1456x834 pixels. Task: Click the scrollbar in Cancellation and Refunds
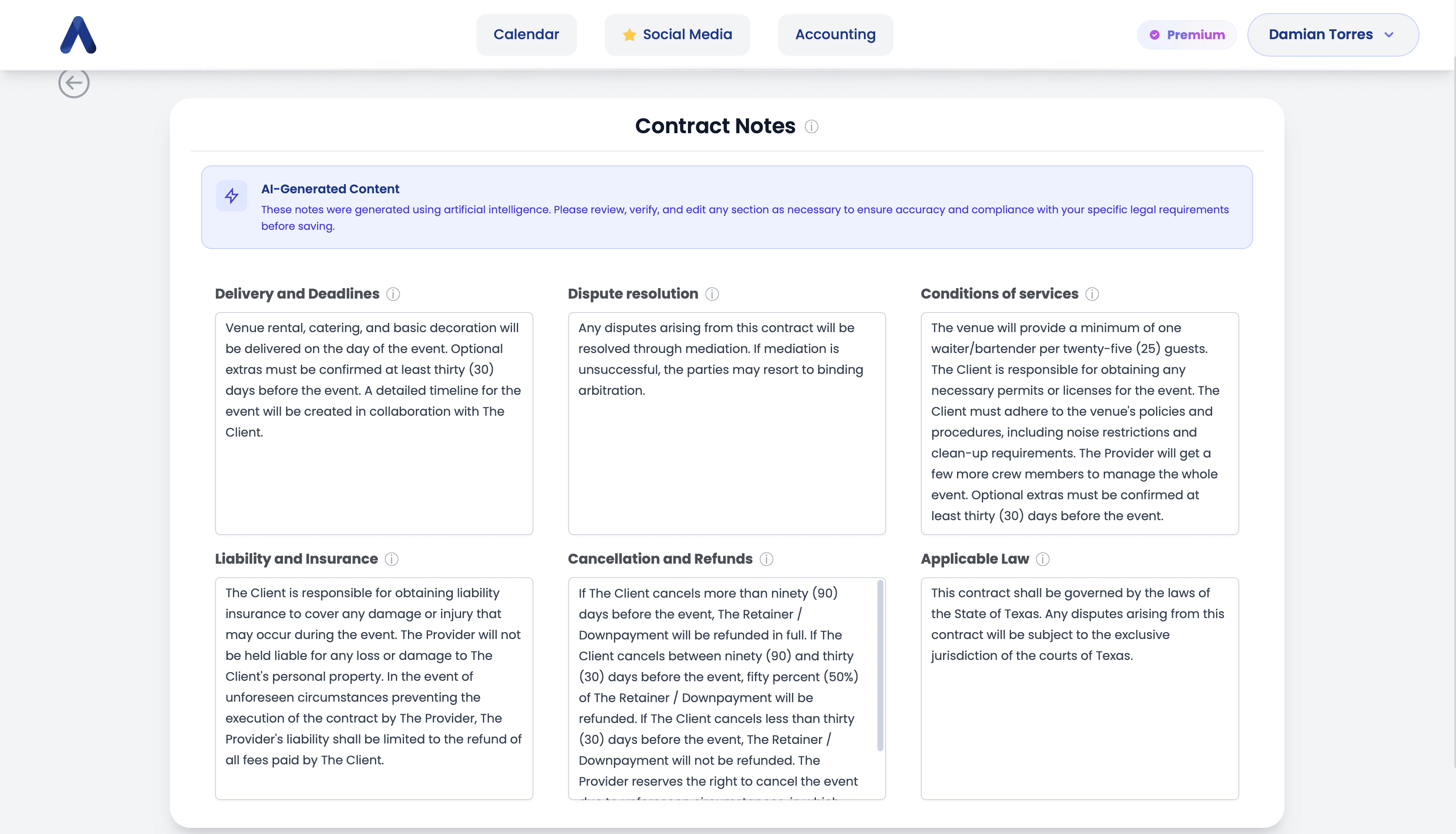(880, 664)
